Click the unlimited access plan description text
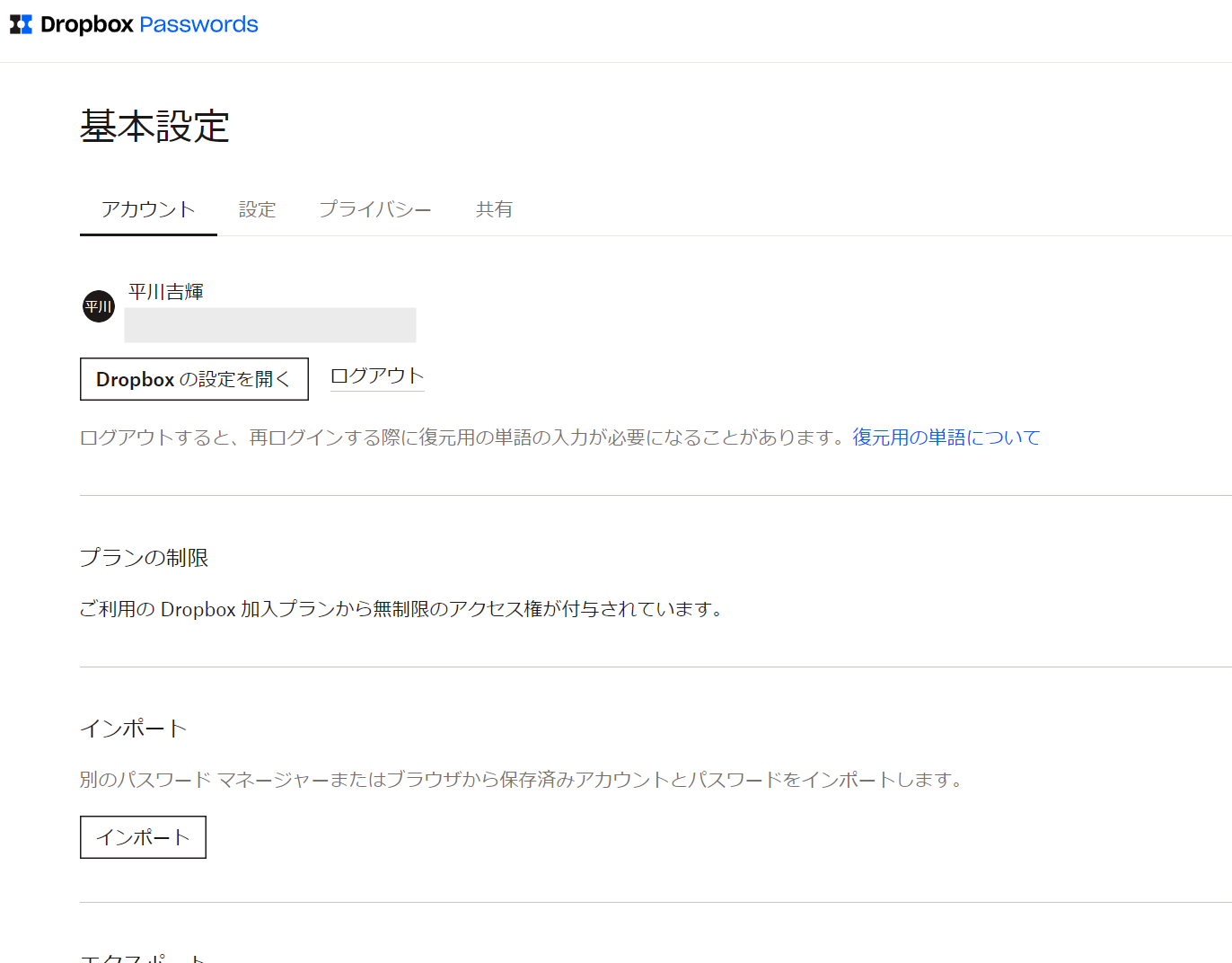The width and height of the screenshot is (1232, 963). tap(400, 609)
